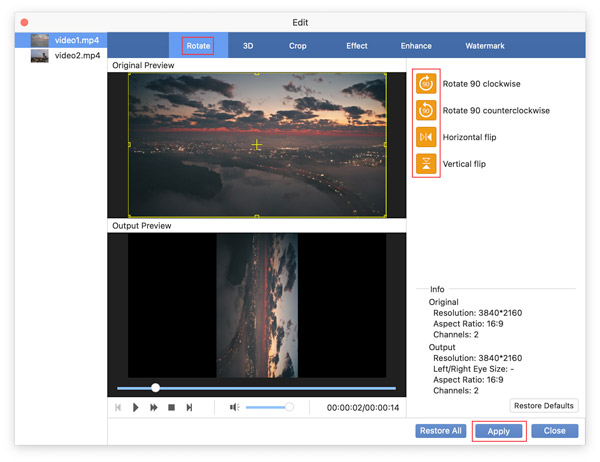
Task: Mute audio with the speaker icon
Action: pyautogui.click(x=234, y=408)
